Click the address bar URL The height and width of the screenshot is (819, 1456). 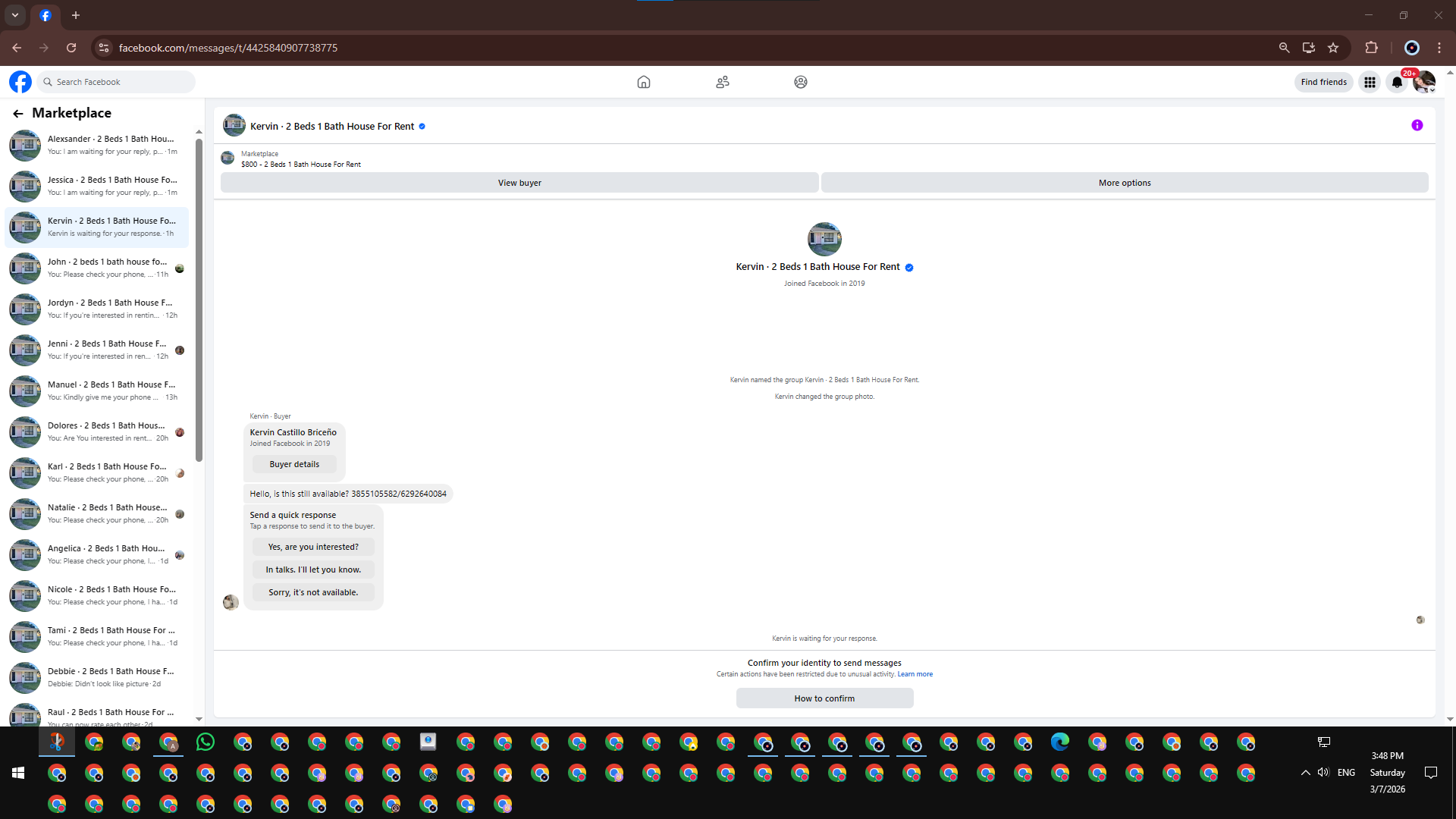coord(228,48)
